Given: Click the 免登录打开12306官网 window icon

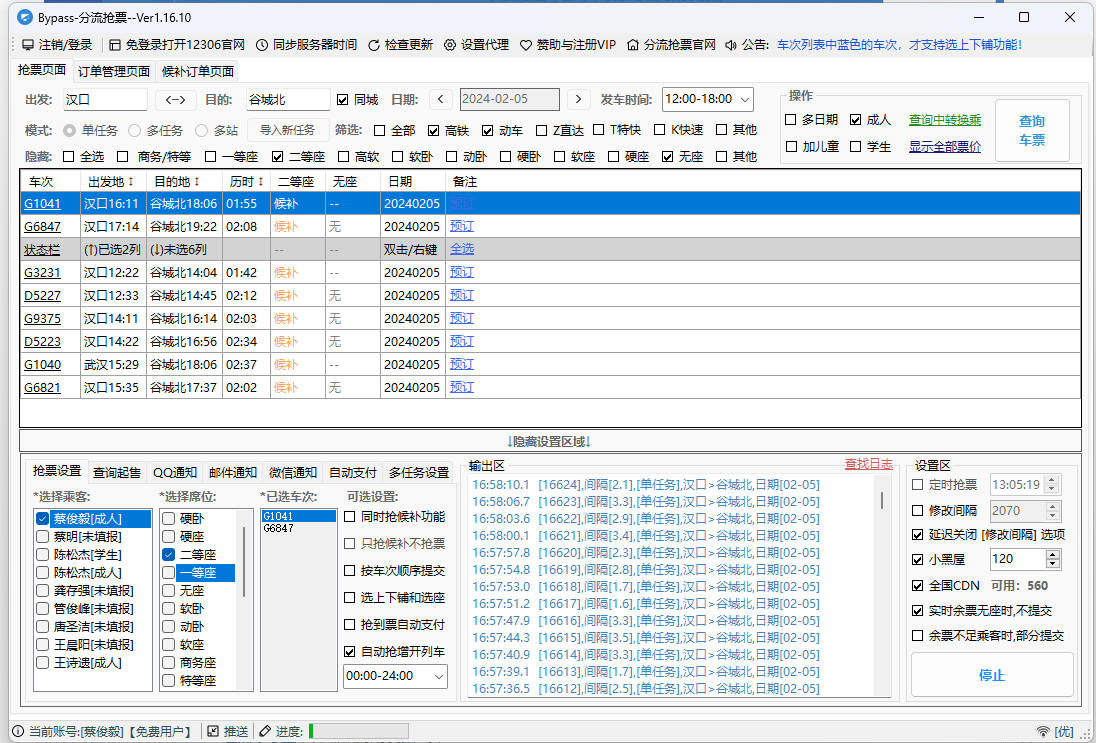Looking at the screenshot, I should click(115, 45).
